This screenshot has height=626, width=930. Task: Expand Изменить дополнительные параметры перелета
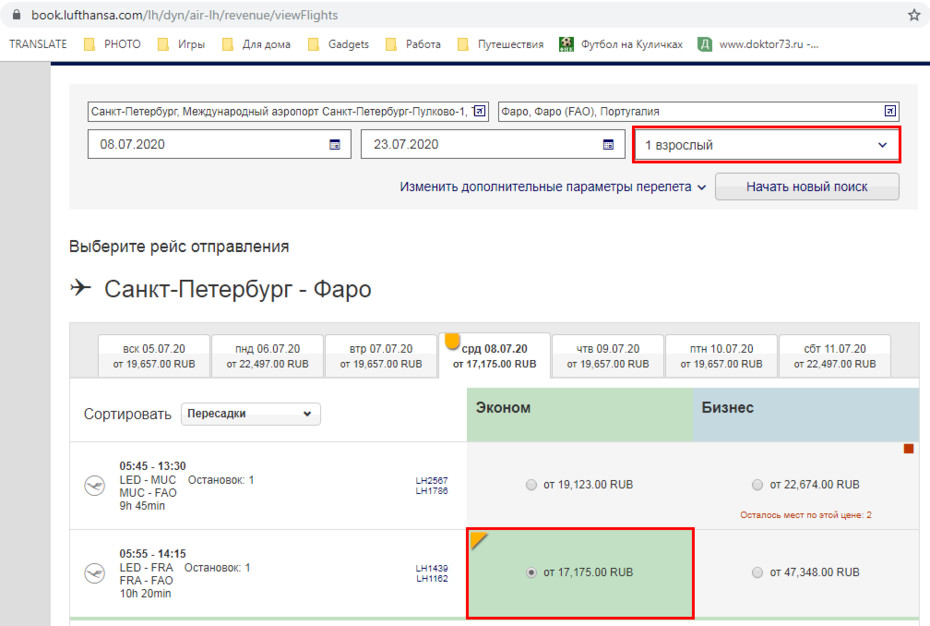point(553,187)
